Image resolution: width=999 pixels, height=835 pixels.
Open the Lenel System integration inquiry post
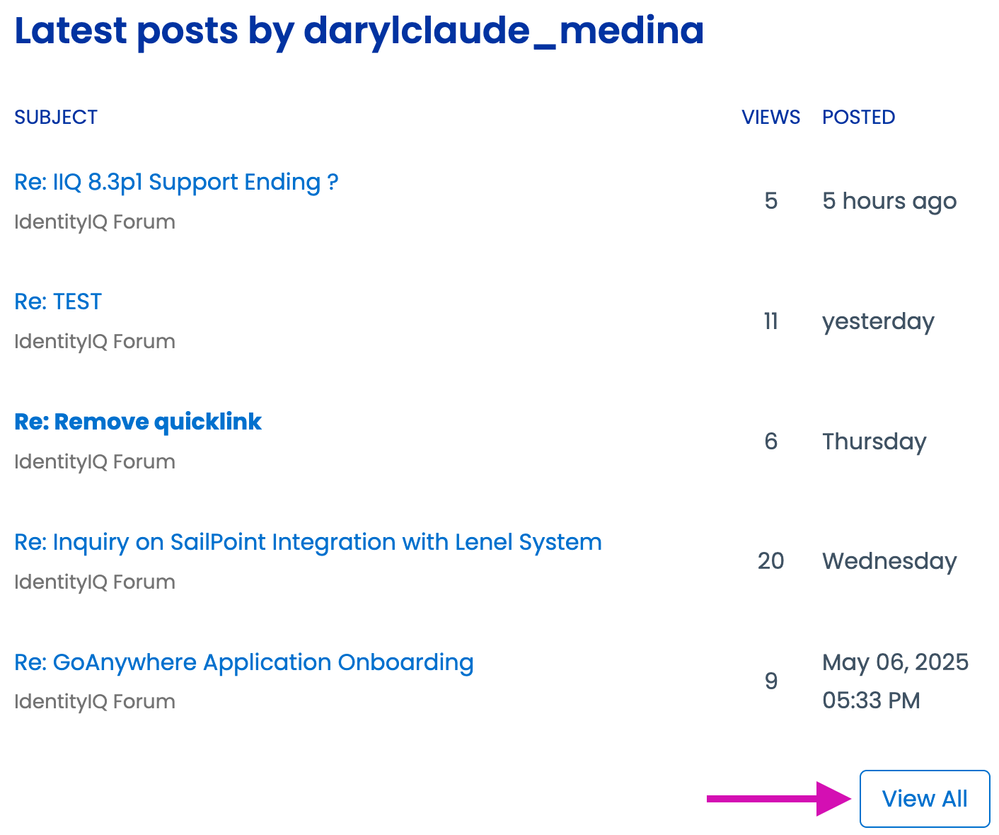point(308,542)
